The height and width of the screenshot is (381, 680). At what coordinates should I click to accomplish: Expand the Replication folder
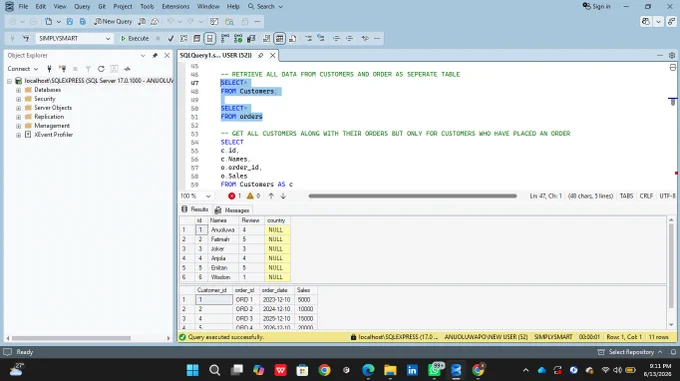point(19,117)
